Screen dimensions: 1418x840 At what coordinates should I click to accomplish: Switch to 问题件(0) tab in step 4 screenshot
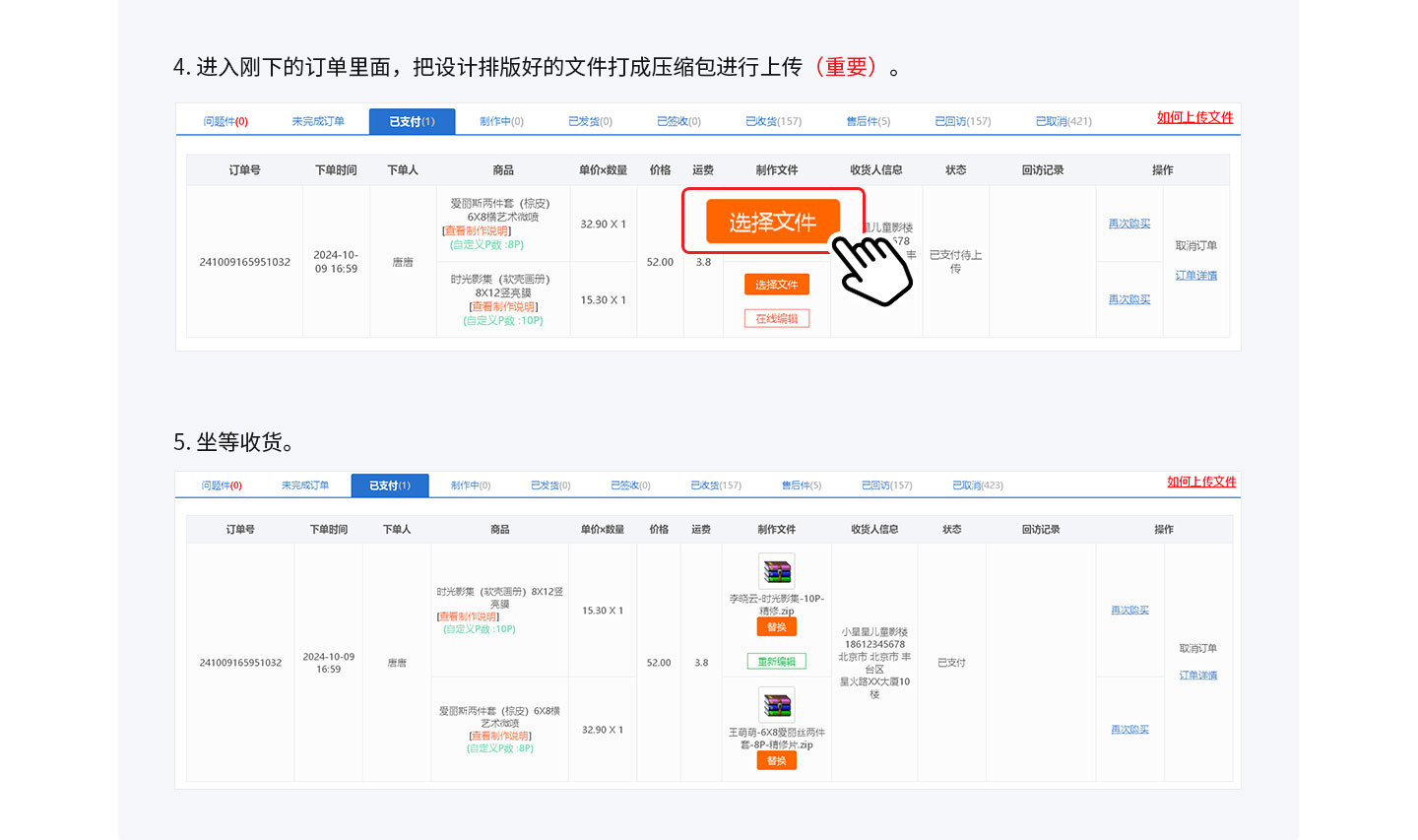click(226, 121)
